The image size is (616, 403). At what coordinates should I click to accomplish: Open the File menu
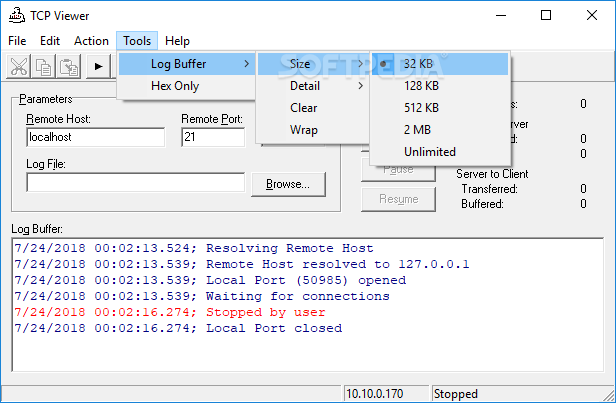(17, 41)
